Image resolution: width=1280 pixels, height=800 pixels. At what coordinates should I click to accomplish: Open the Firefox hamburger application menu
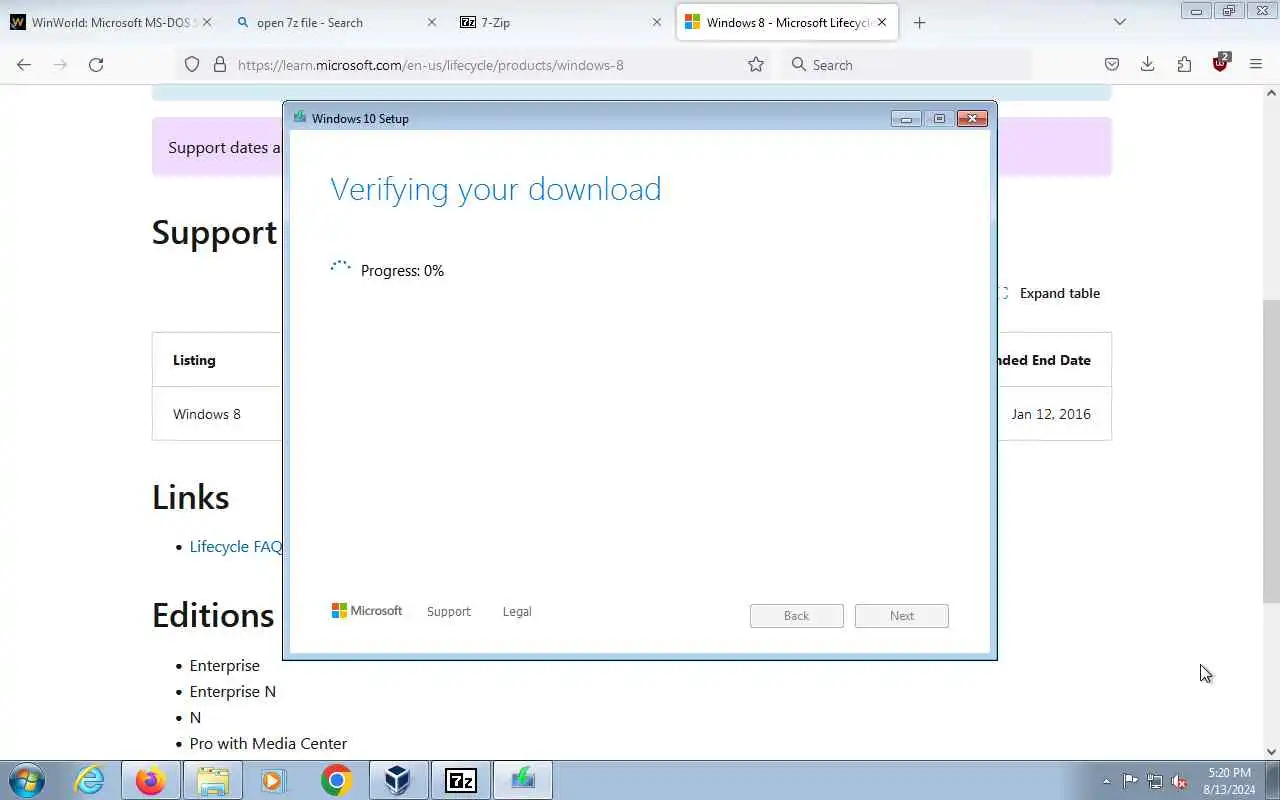pyautogui.click(x=1256, y=64)
